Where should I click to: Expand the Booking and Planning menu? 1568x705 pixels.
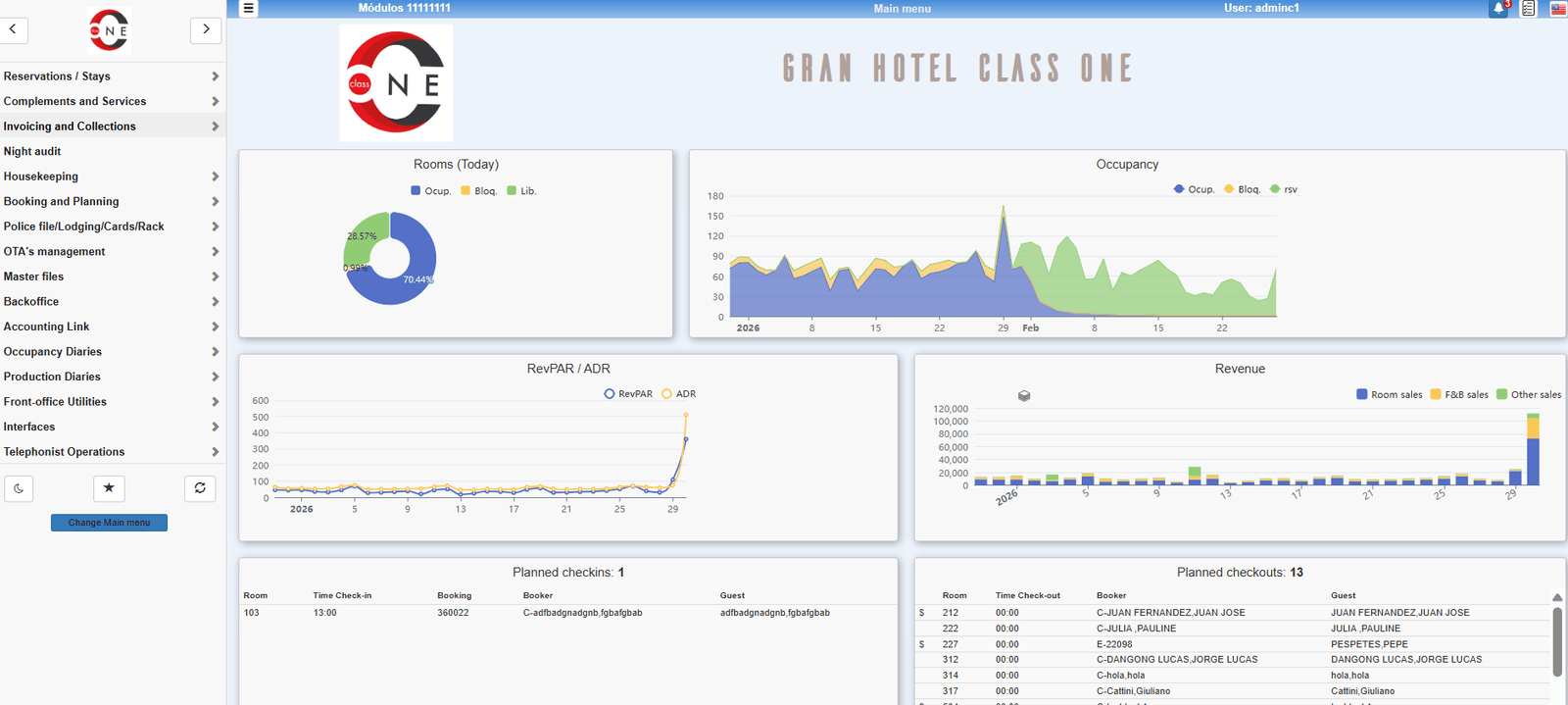(113, 201)
